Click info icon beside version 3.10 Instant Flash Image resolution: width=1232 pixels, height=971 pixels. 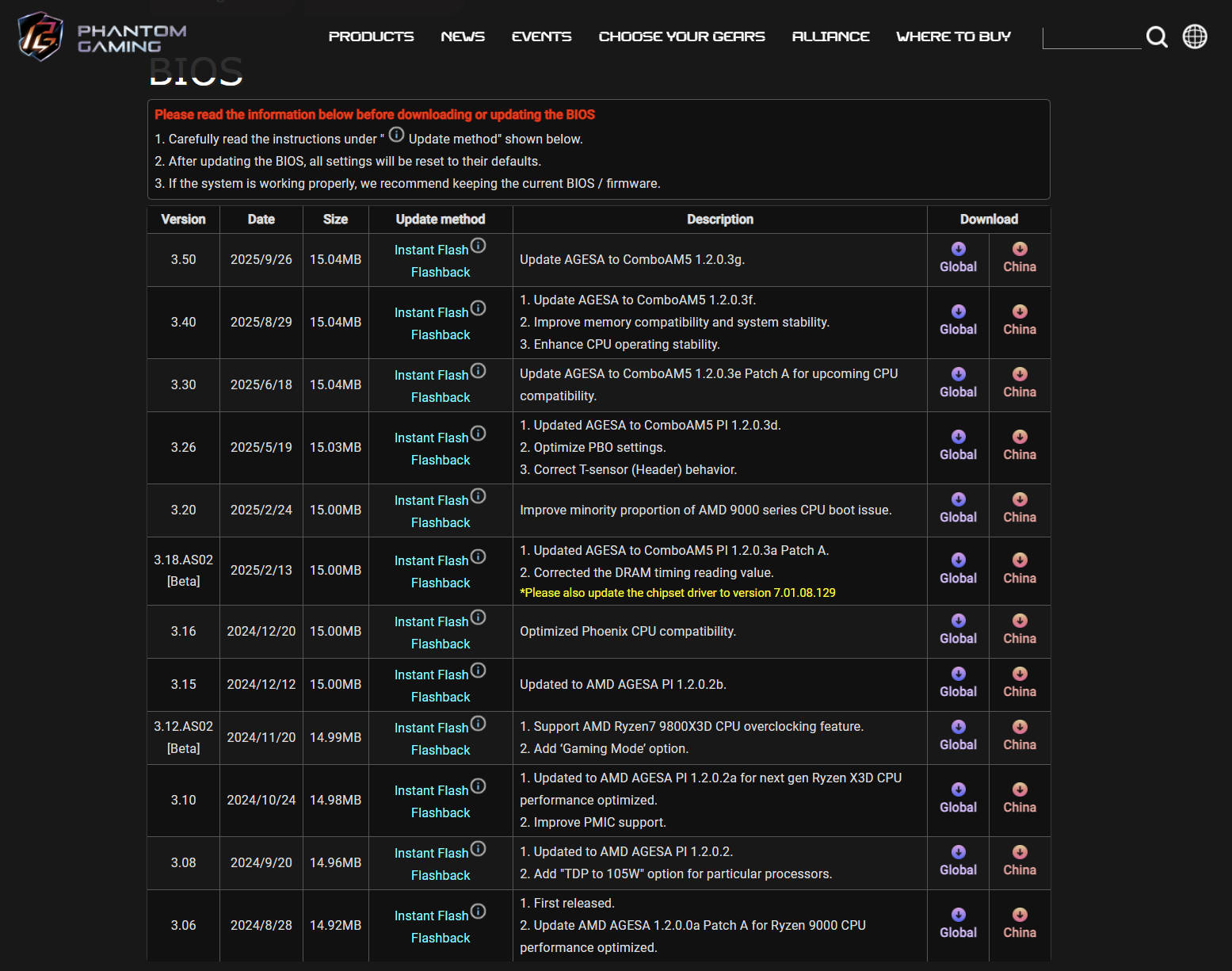(478, 786)
